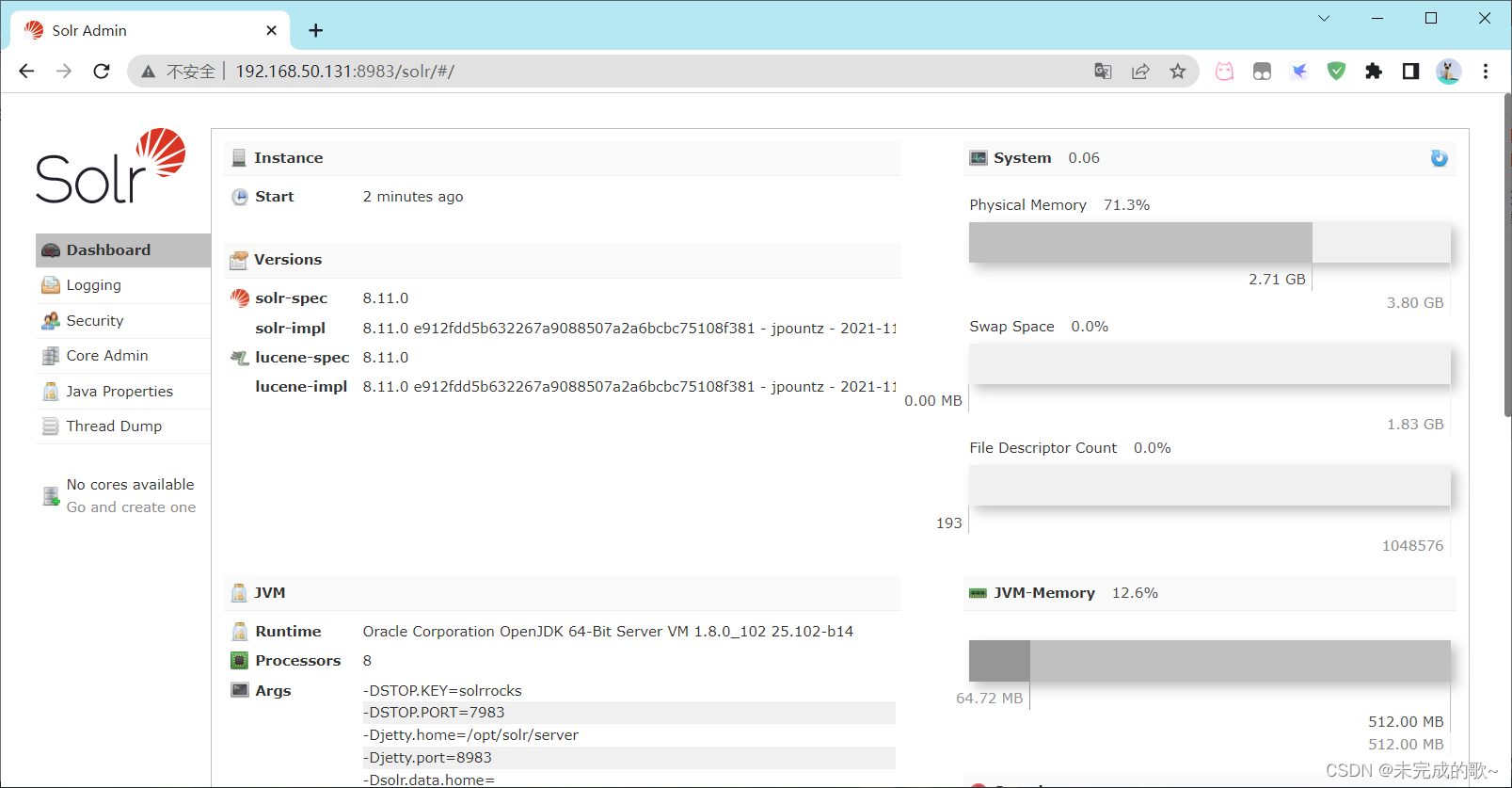Click the not-secure warning indicator
The image size is (1512, 788).
pyautogui.click(x=178, y=72)
